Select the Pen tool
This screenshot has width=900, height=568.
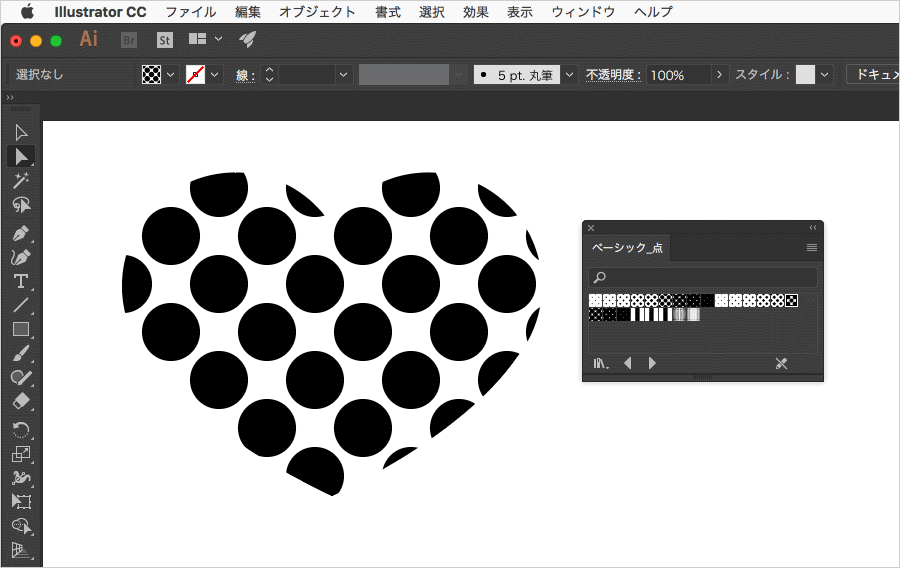21,234
